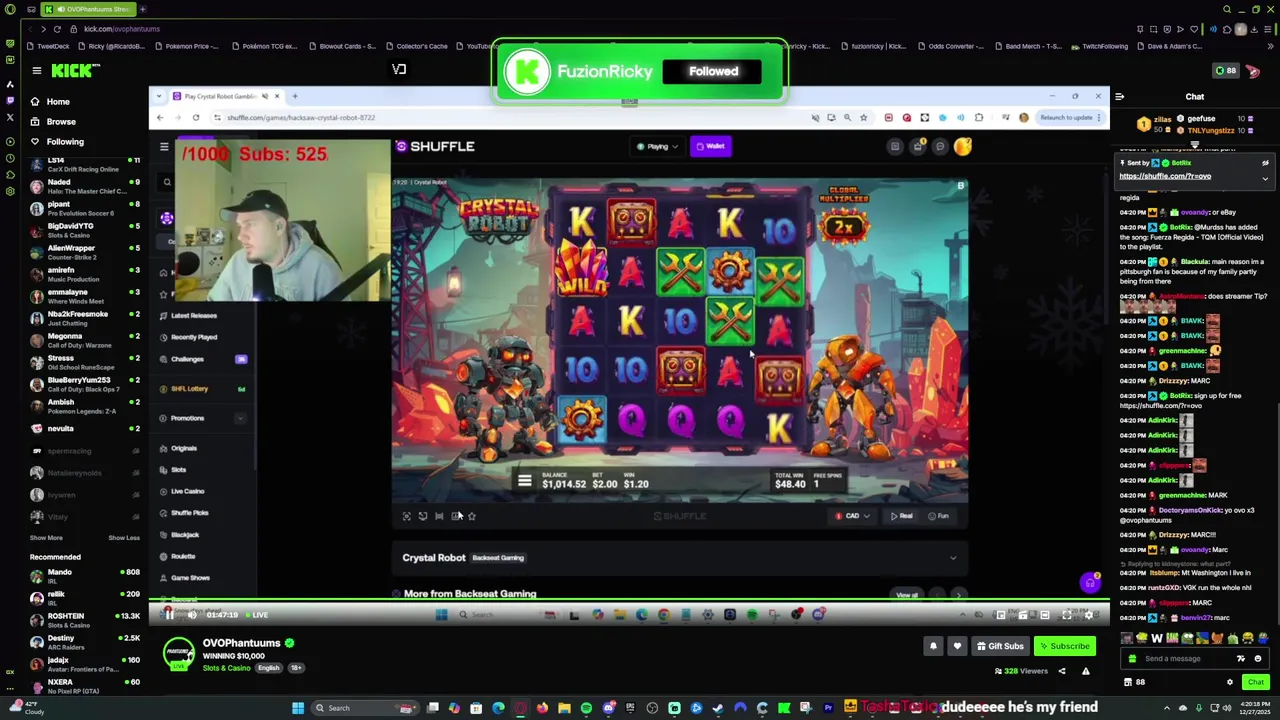Mute the stream volume
Screen dimensions: 1280x720
click(192, 615)
